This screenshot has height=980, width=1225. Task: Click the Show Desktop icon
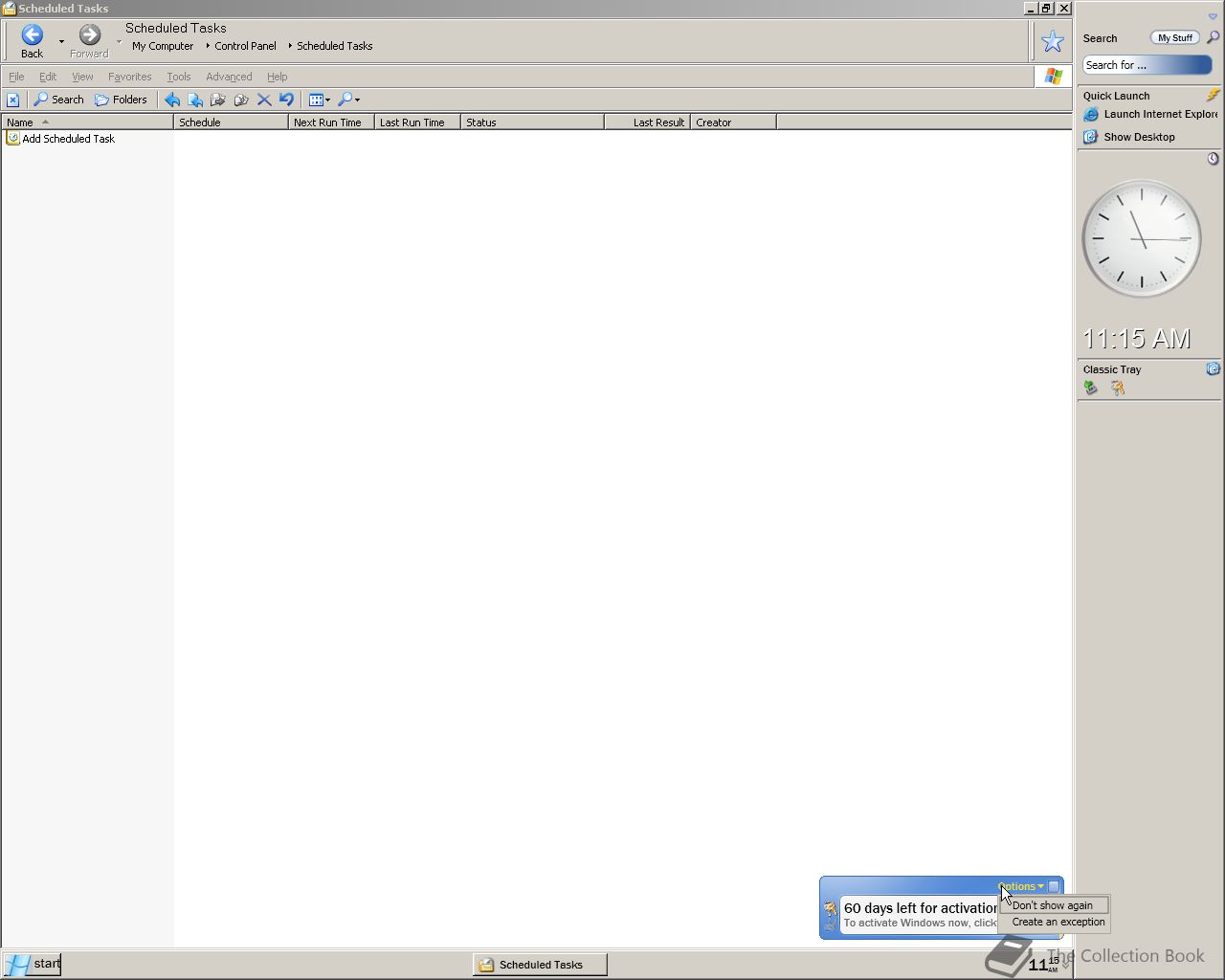pos(1090,137)
